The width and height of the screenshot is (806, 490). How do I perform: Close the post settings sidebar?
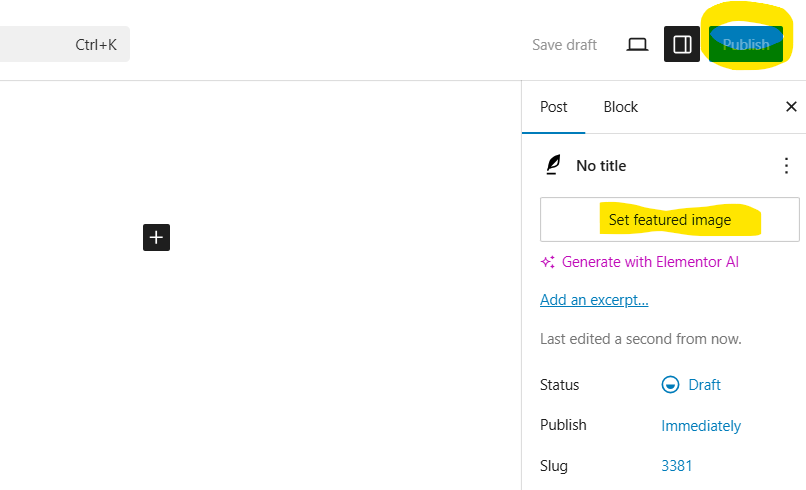[791, 107]
